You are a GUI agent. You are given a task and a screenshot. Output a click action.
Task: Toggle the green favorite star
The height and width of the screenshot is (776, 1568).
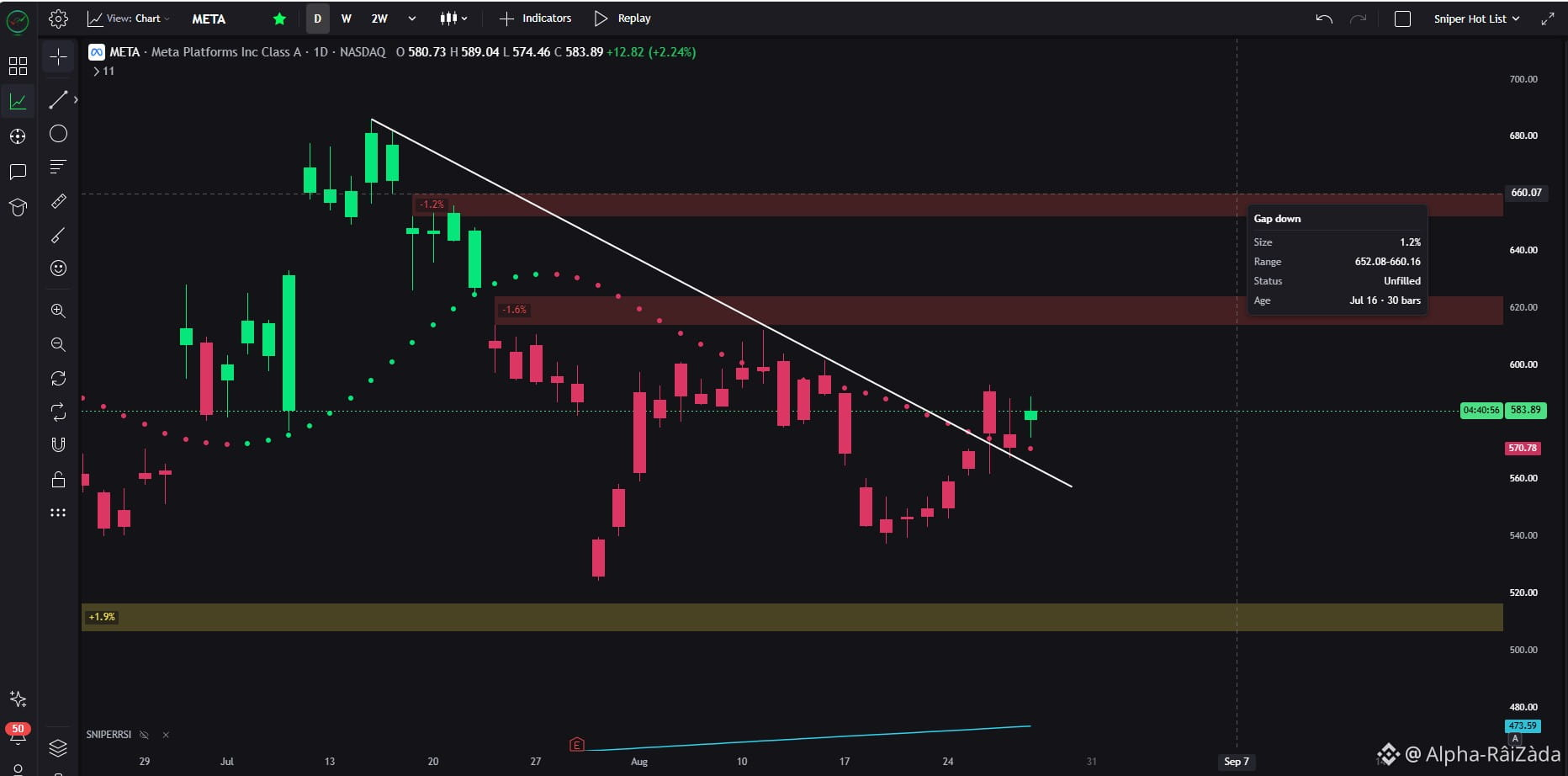(280, 19)
